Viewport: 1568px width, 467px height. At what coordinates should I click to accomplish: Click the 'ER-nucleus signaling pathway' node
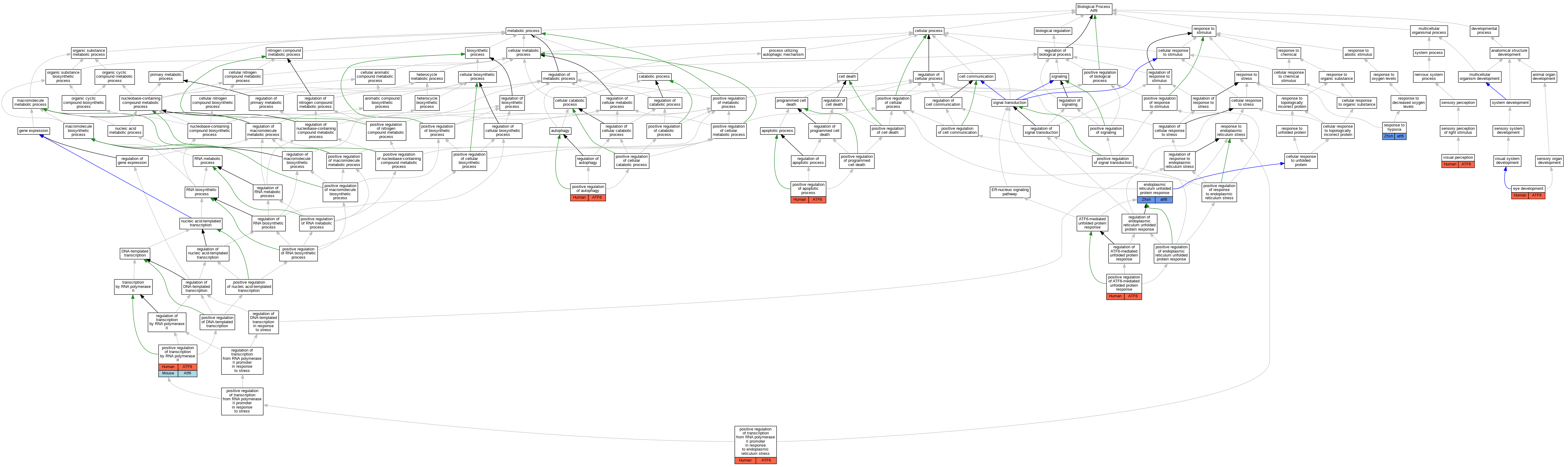1010,192
